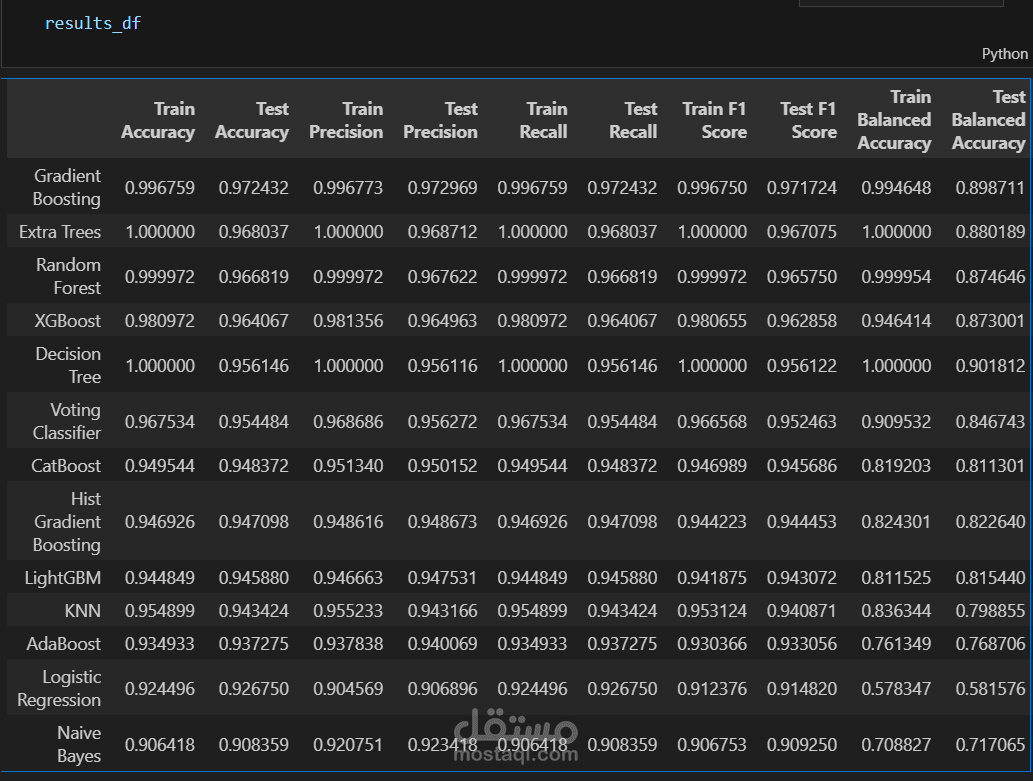This screenshot has height=781, width=1033.
Task: Select the CatBoost row label
Action: coord(69,465)
